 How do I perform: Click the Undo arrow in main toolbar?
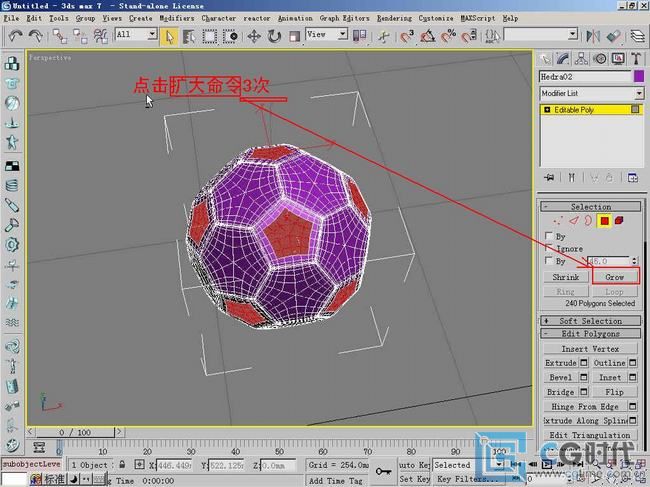coord(15,36)
